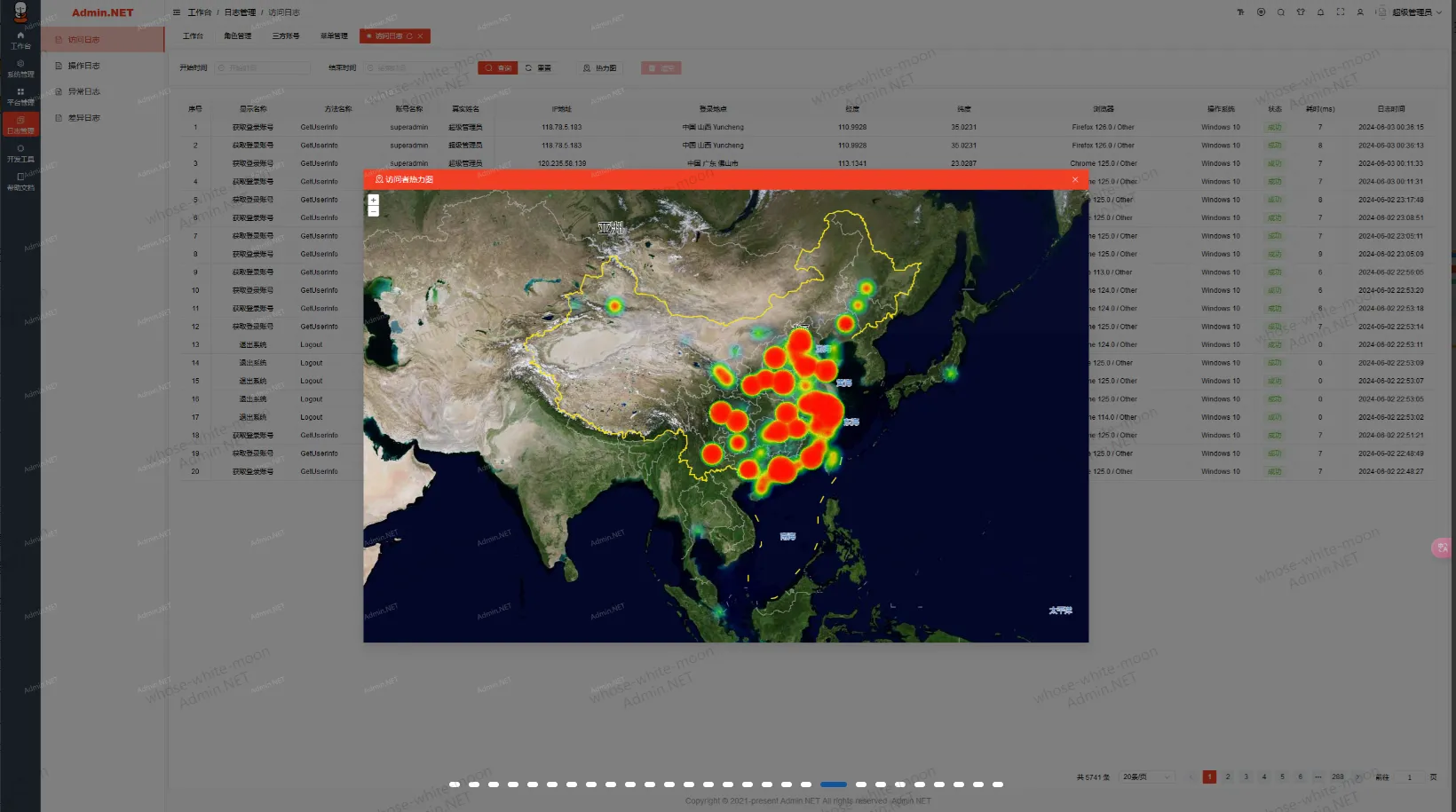Viewport: 1456px width, 812px height.
Task: Jump to last page 288
Action: pos(1337,777)
